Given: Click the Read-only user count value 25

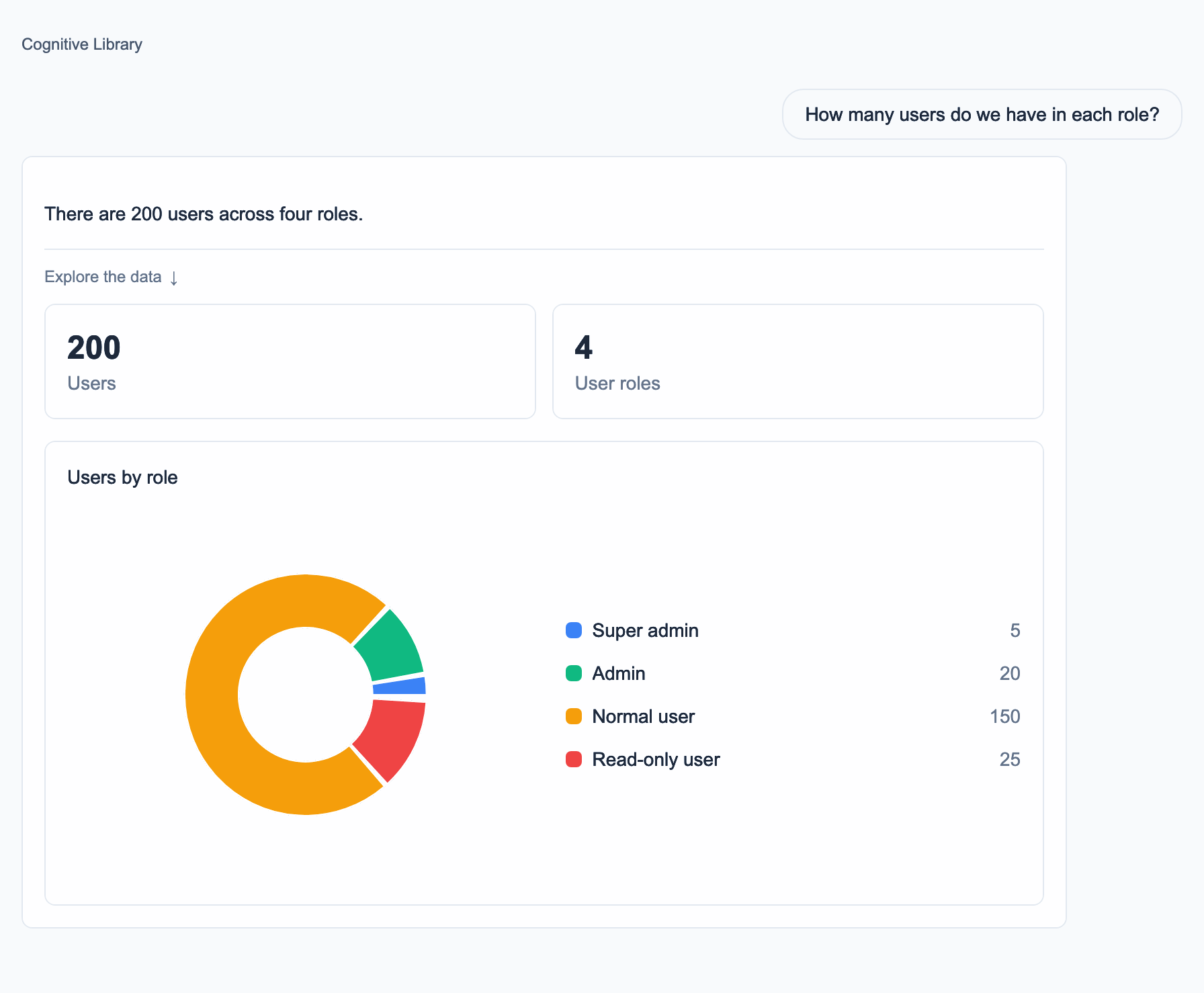Looking at the screenshot, I should pos(1010,759).
